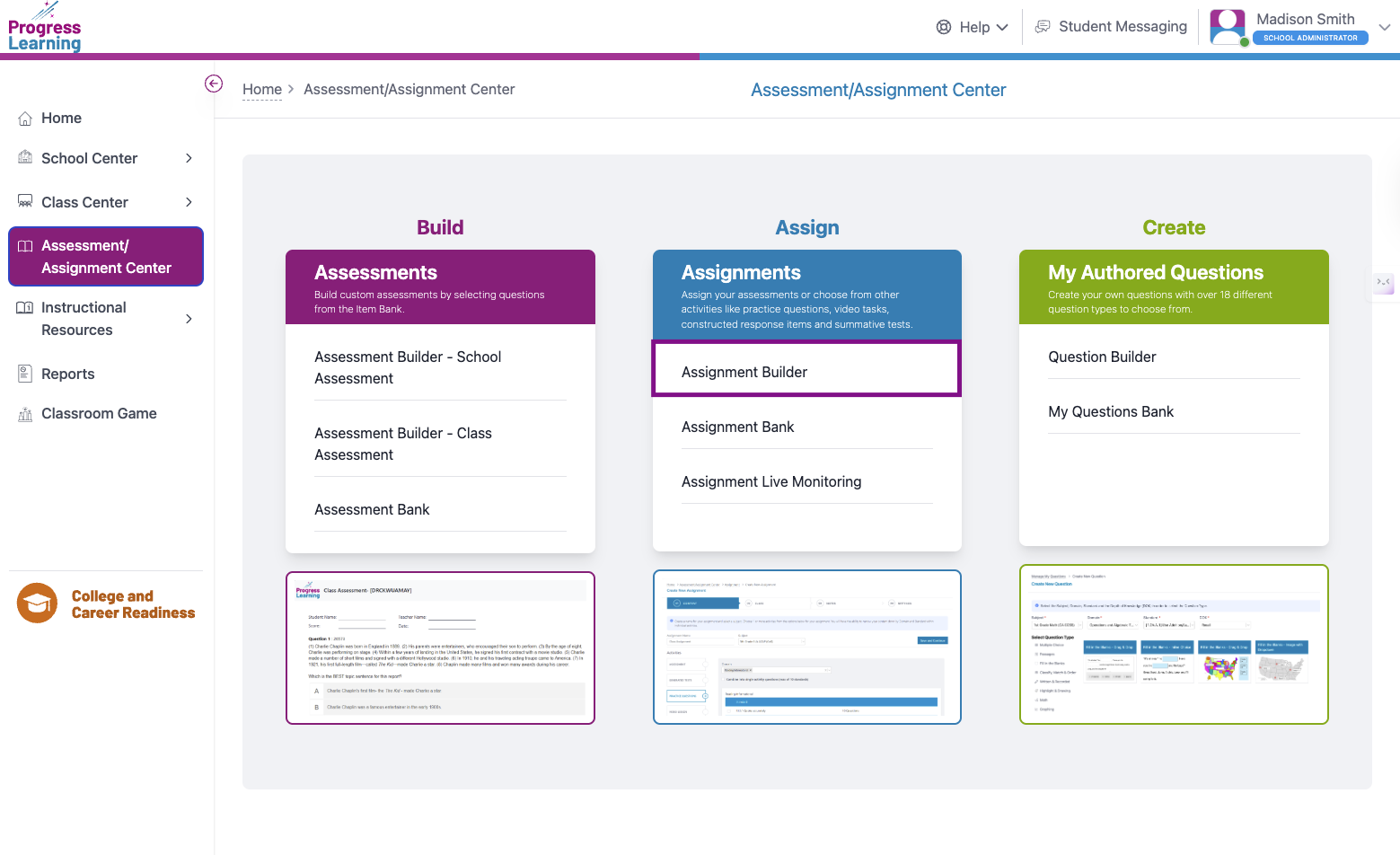Click the Assessment/Assignment Center book icon
This screenshot has height=855, width=1400.
click(25, 246)
